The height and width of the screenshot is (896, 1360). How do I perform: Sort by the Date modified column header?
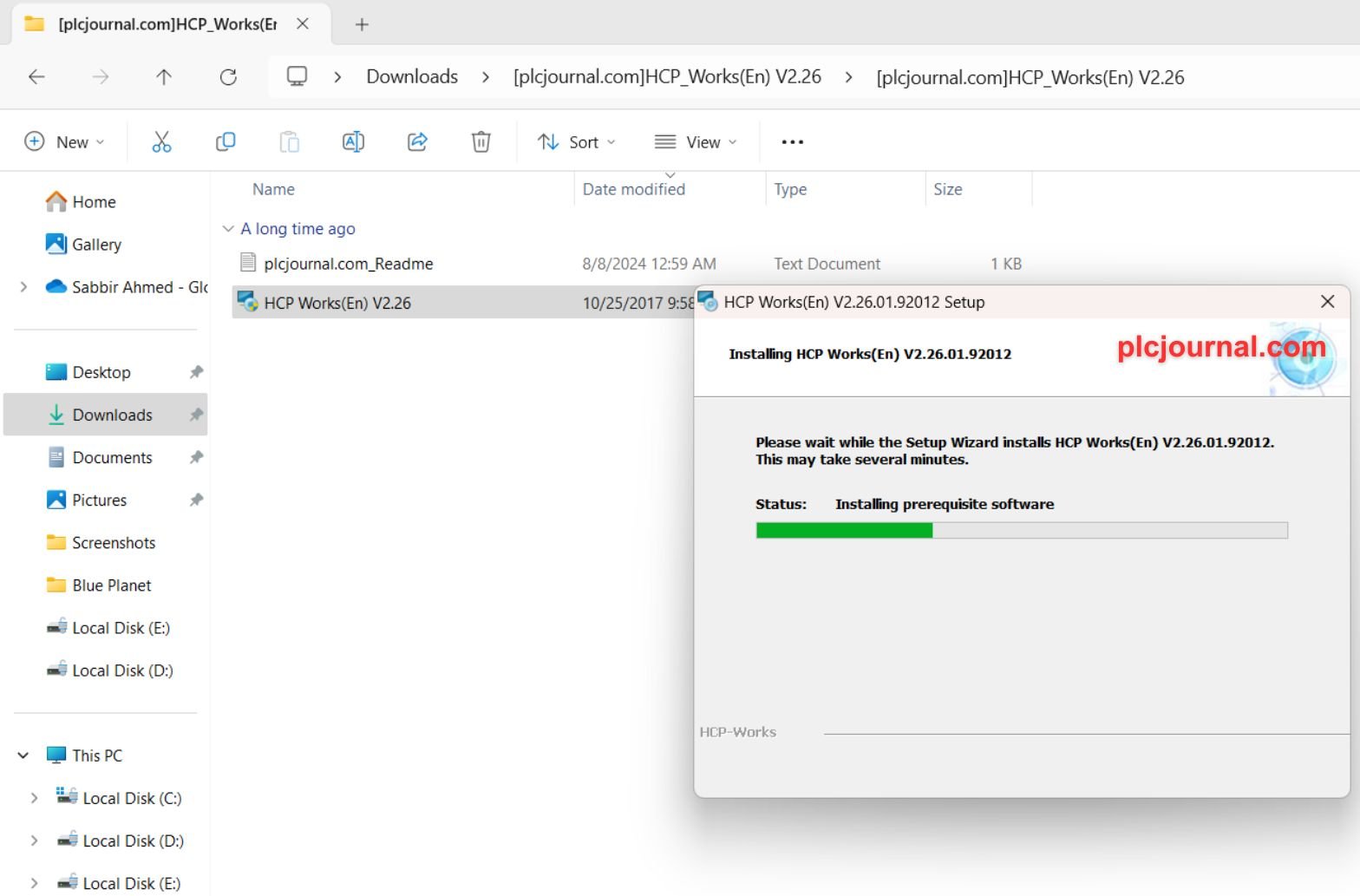[x=633, y=189]
